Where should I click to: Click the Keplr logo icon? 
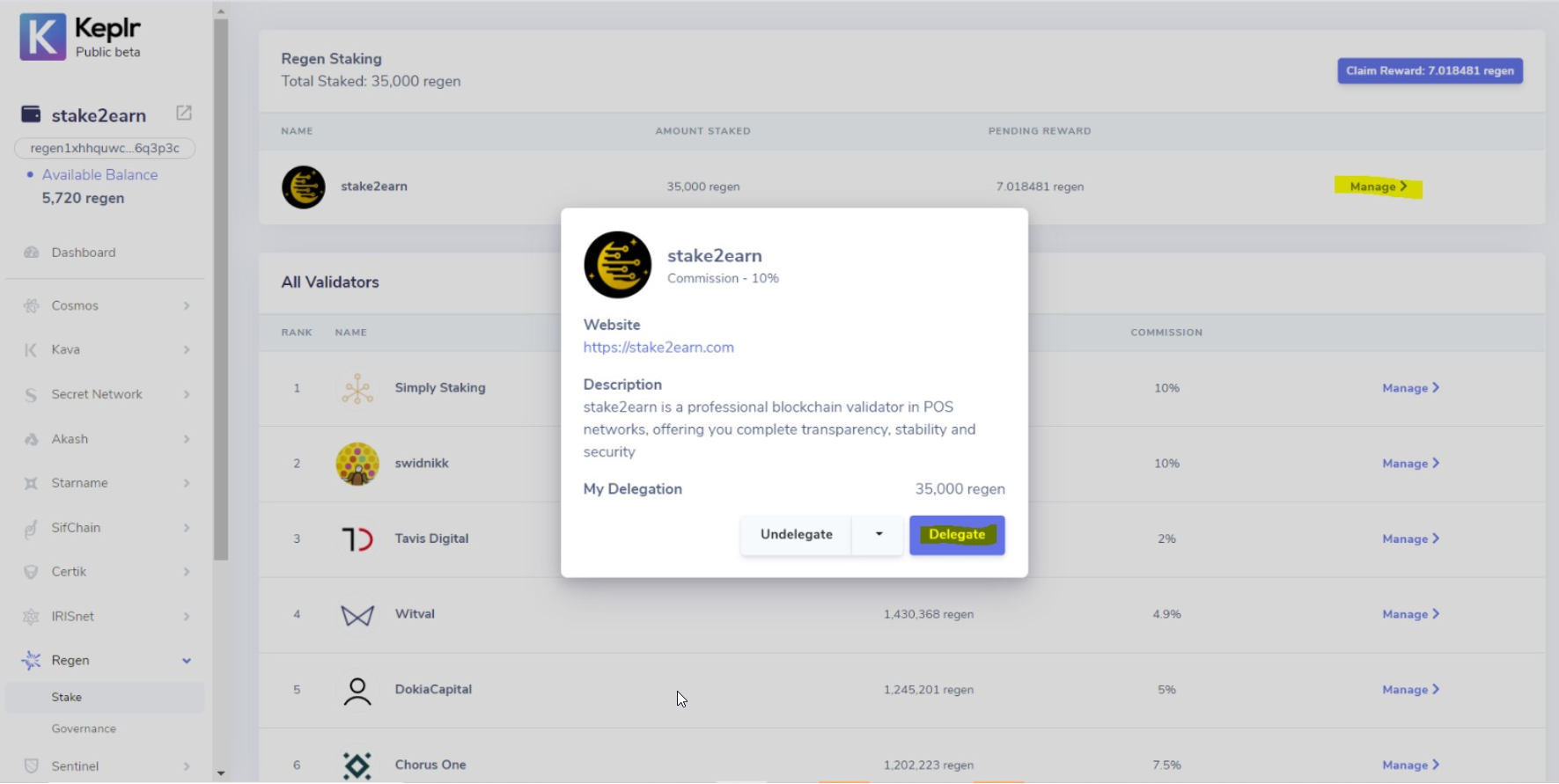tap(42, 37)
